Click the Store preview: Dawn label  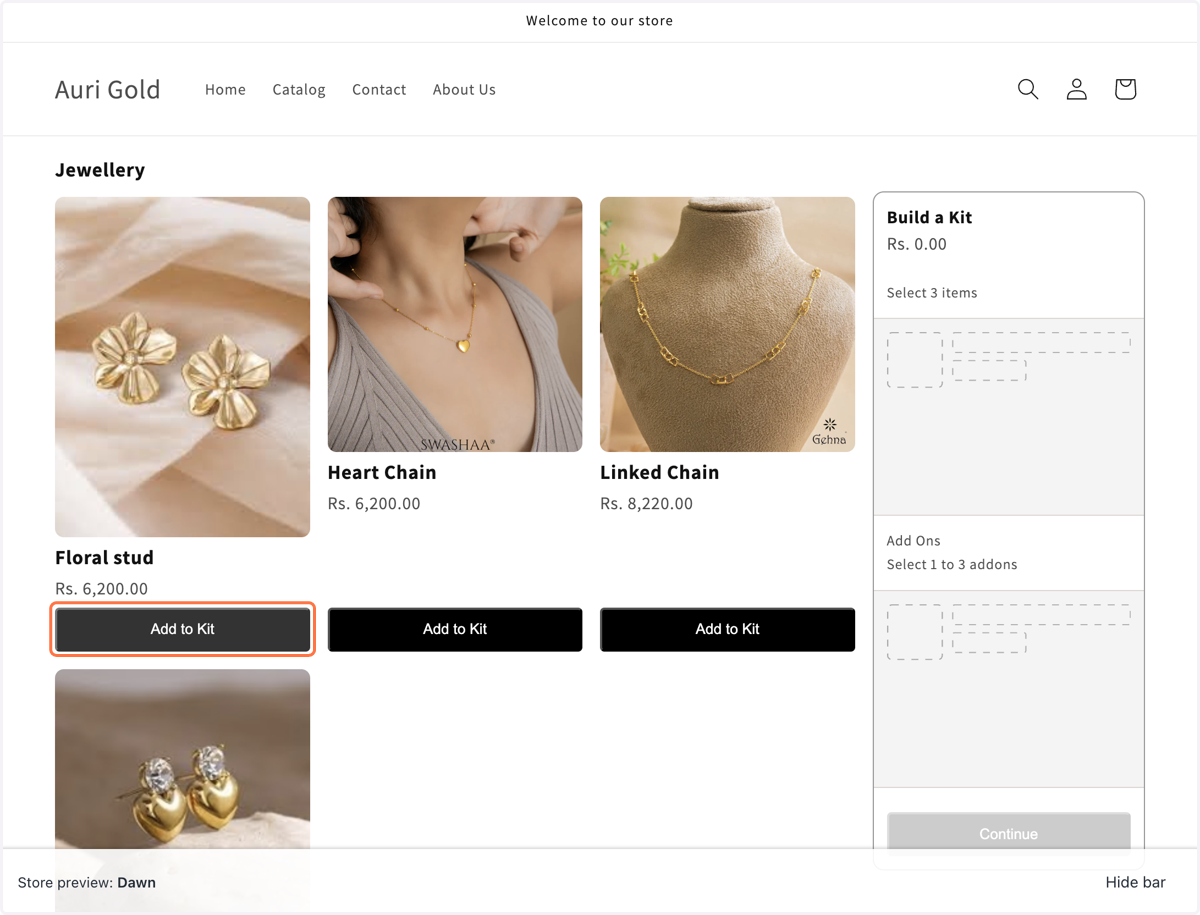pos(87,882)
